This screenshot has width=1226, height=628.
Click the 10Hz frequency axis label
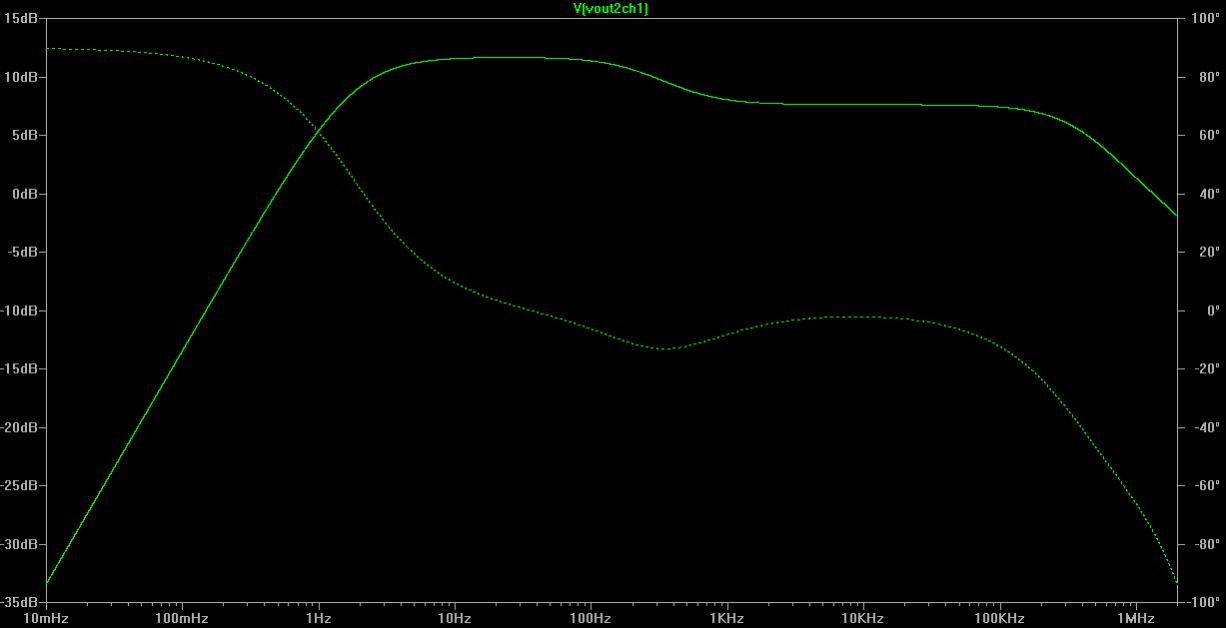coord(454,619)
